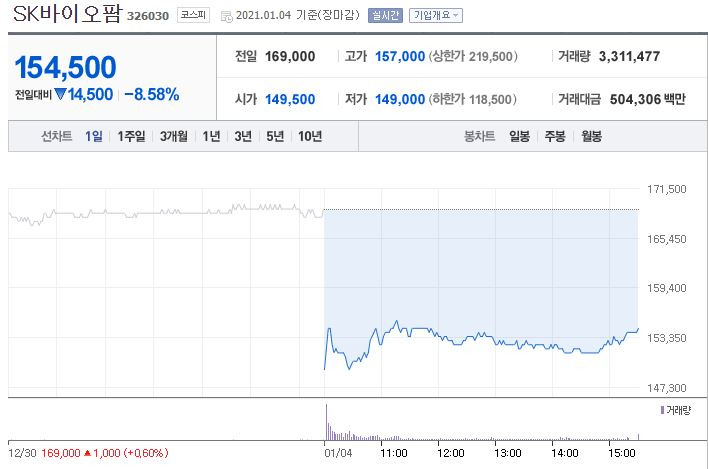Select the 5년 chart range
The height and width of the screenshot is (469, 708).
click(x=275, y=136)
